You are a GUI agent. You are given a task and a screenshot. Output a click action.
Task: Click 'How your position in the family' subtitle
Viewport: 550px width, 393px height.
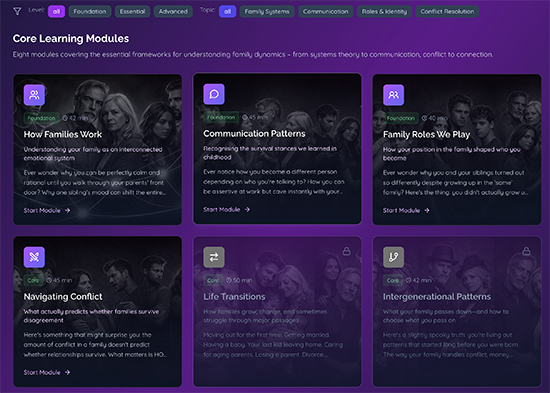[x=452, y=154]
